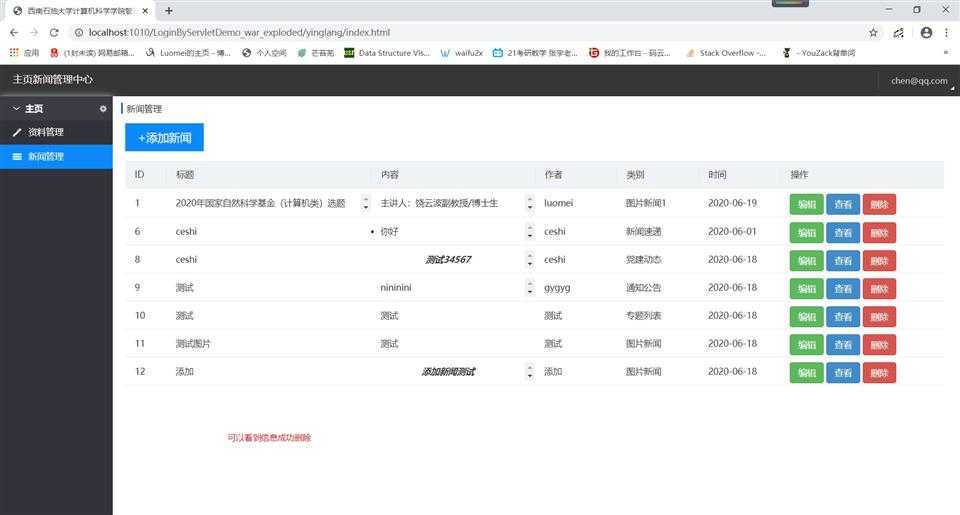The image size is (960, 515).
Task: Click content scroll arrows in nininini row
Action: tap(530, 287)
